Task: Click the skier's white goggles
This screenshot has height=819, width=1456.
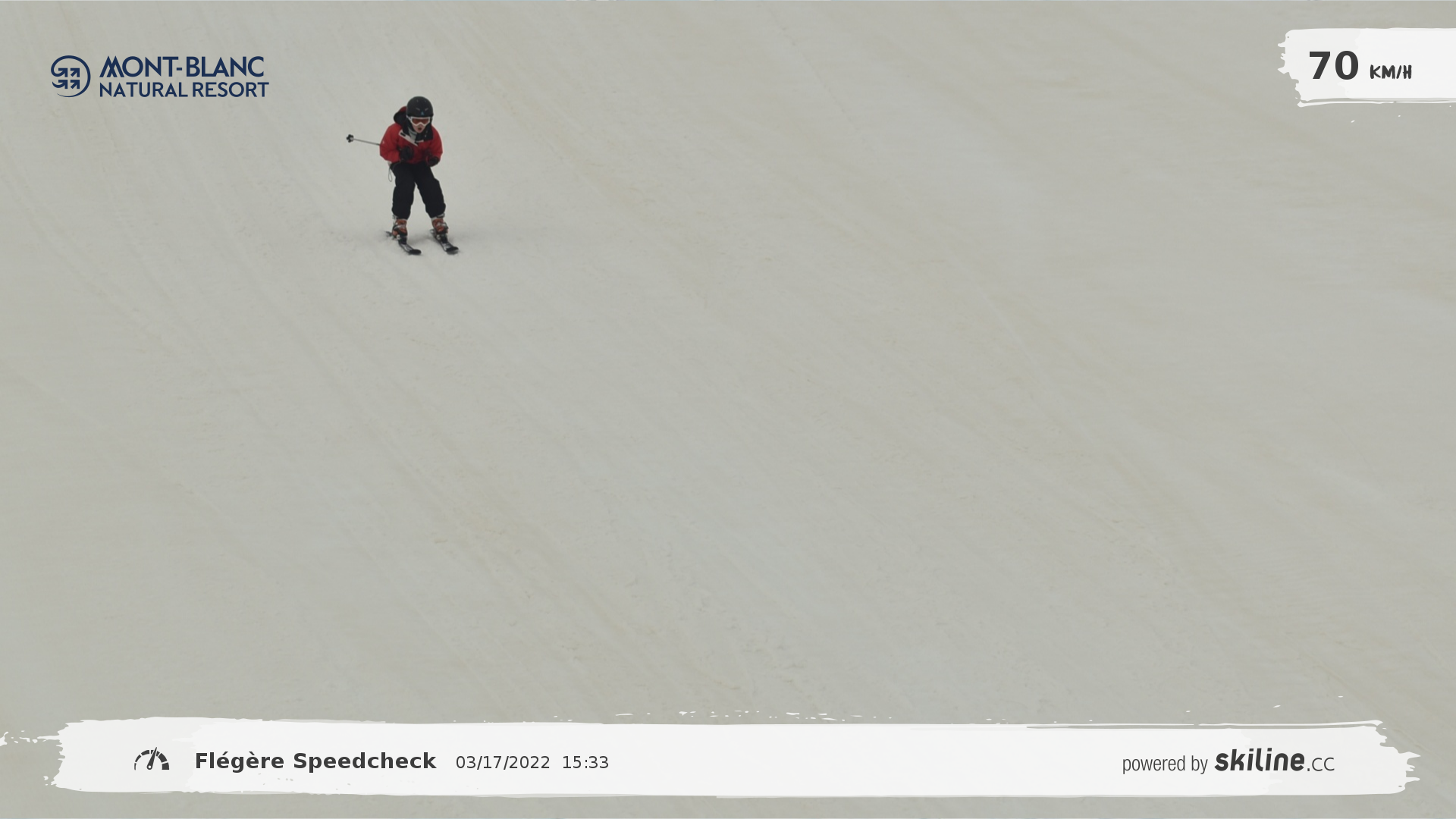Action: [419, 121]
